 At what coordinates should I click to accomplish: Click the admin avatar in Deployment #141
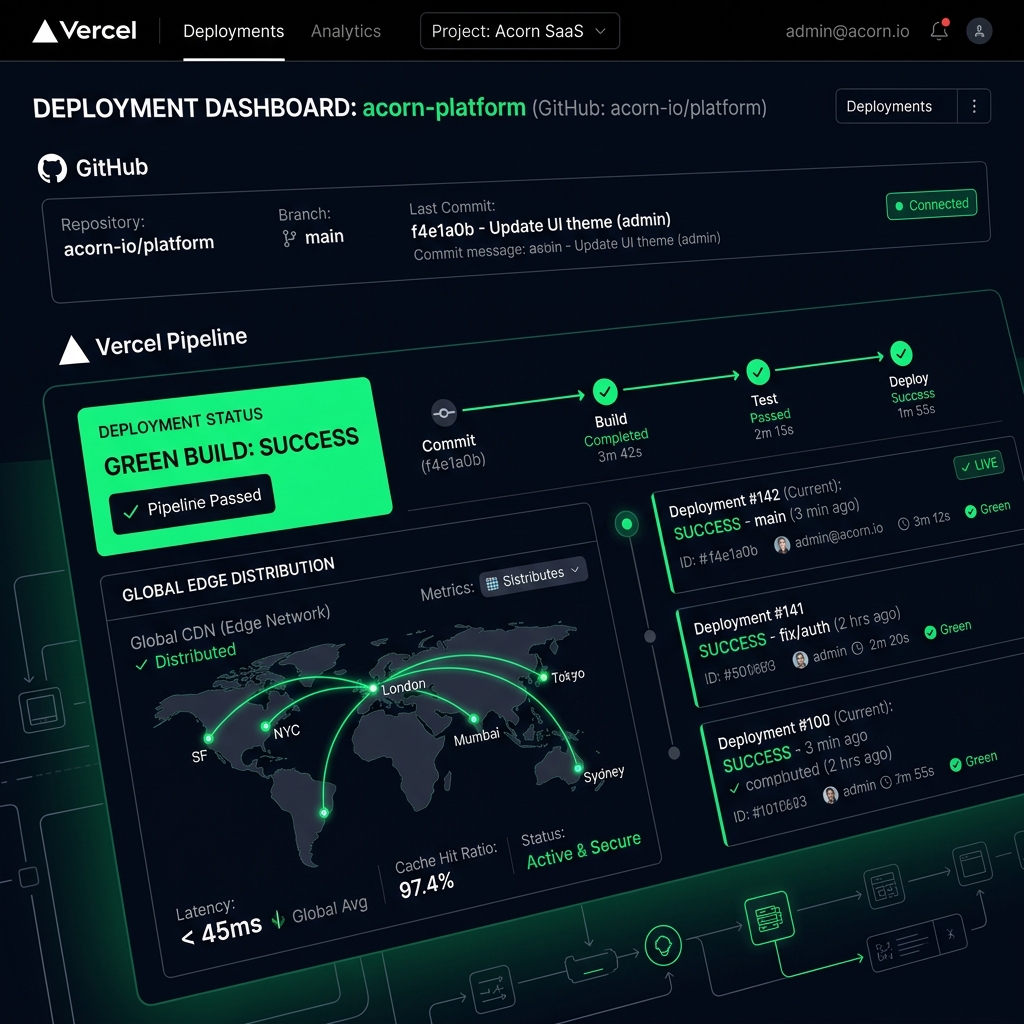pos(800,660)
